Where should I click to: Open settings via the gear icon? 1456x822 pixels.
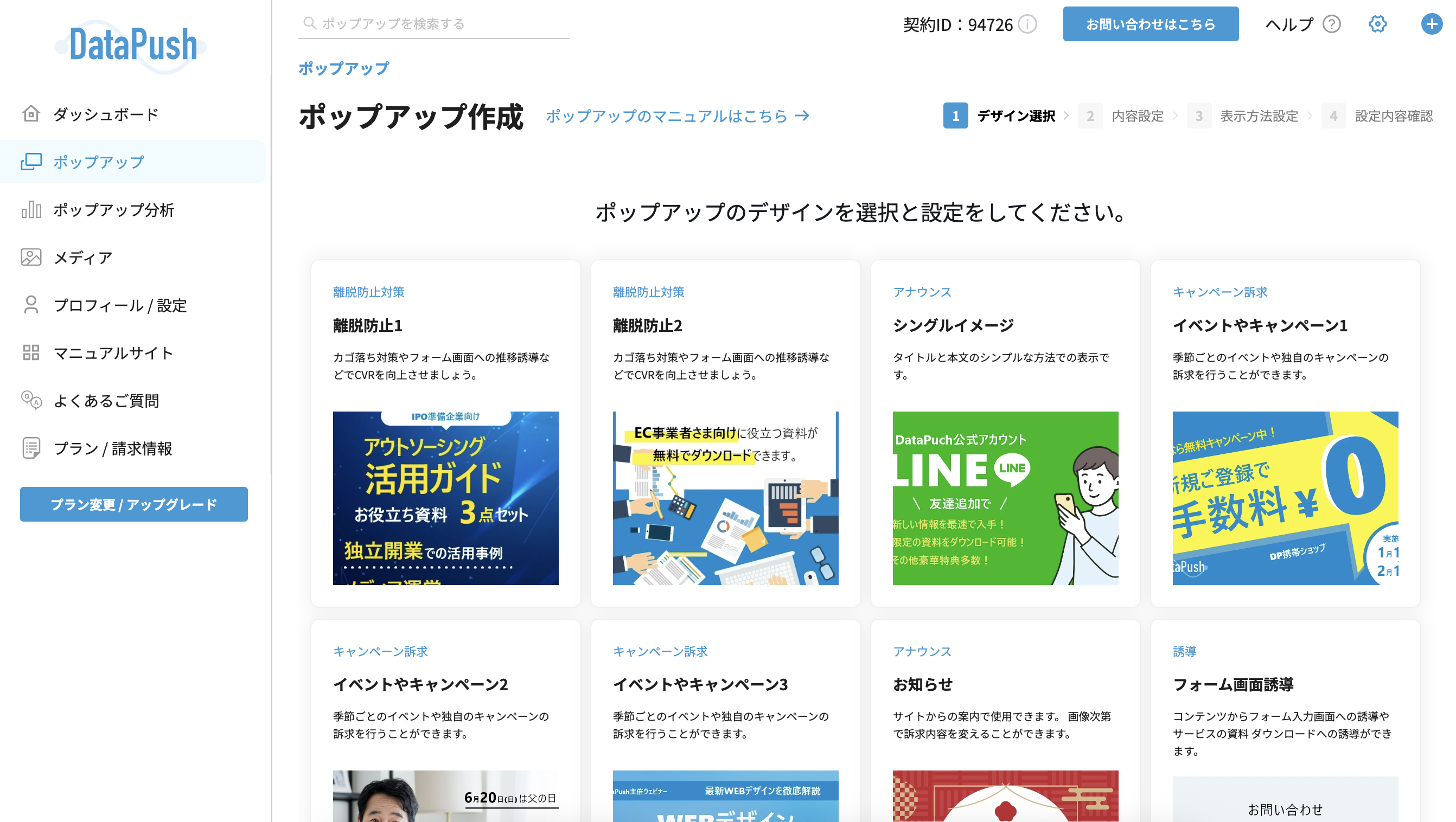(x=1377, y=24)
